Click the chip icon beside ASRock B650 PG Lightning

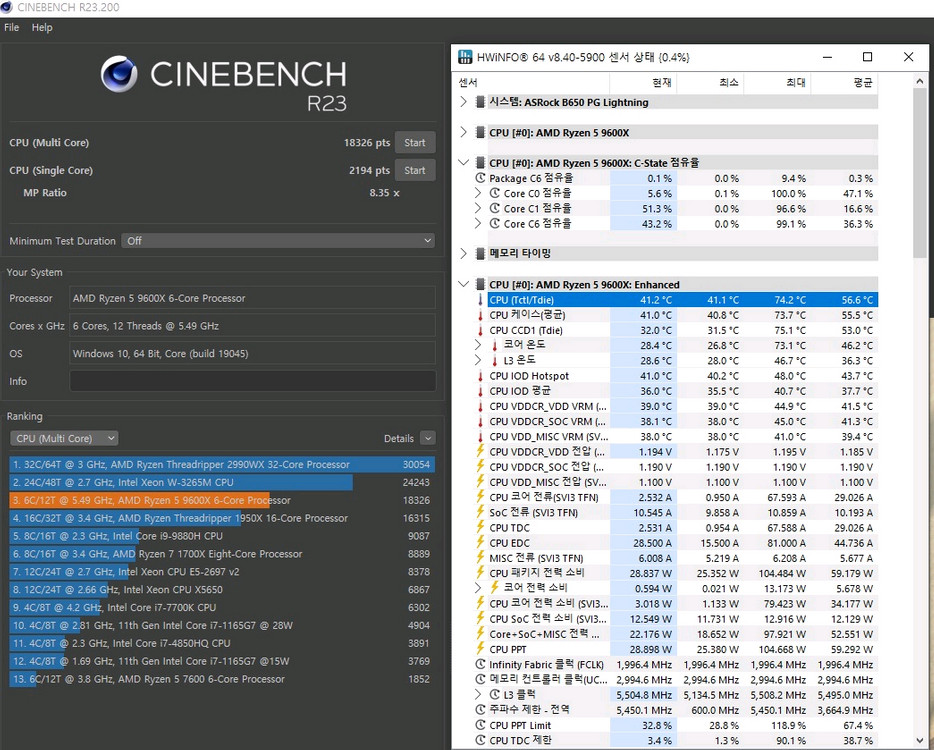[483, 101]
